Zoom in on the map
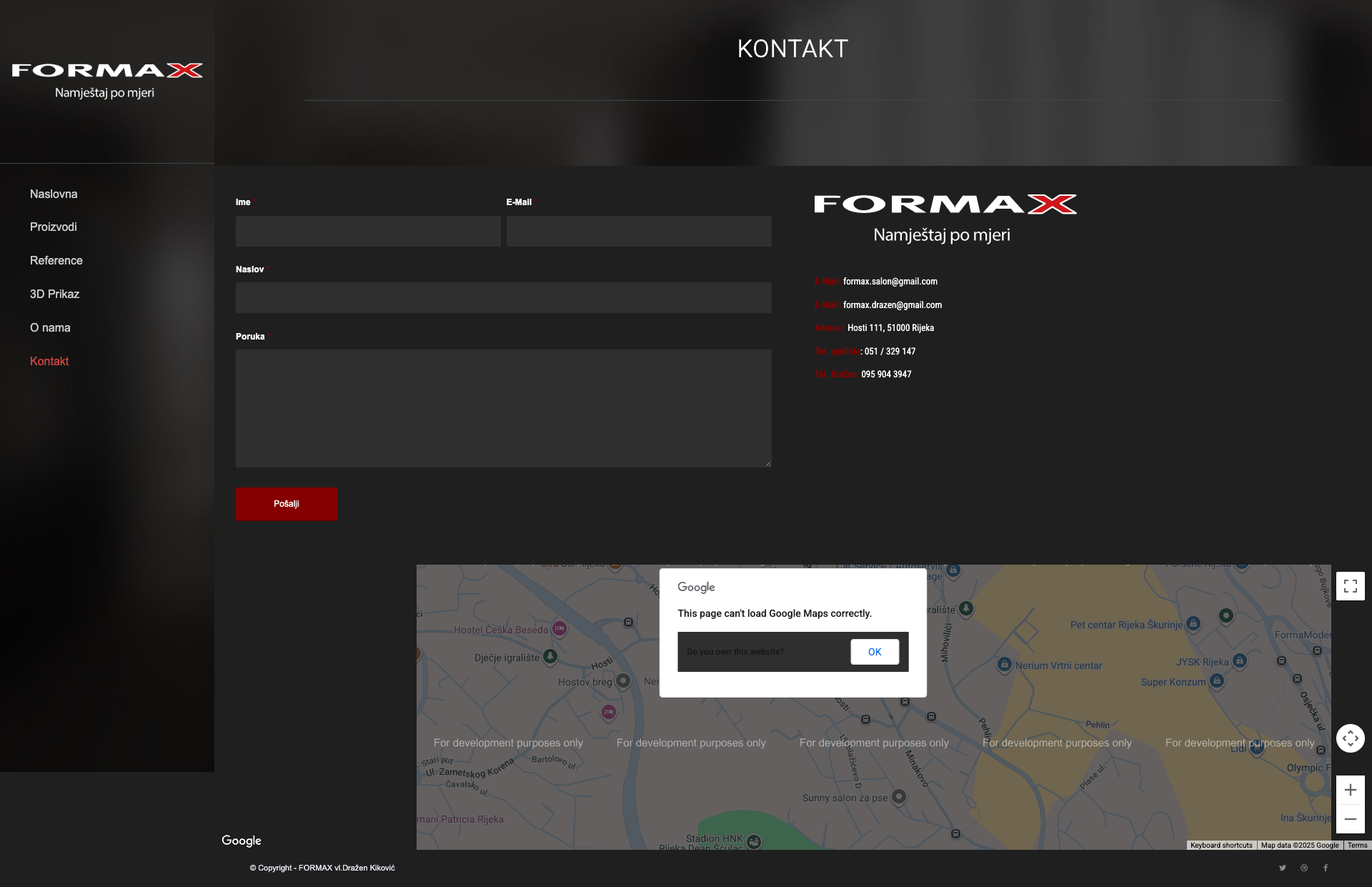This screenshot has height=887, width=1372. pyautogui.click(x=1350, y=790)
